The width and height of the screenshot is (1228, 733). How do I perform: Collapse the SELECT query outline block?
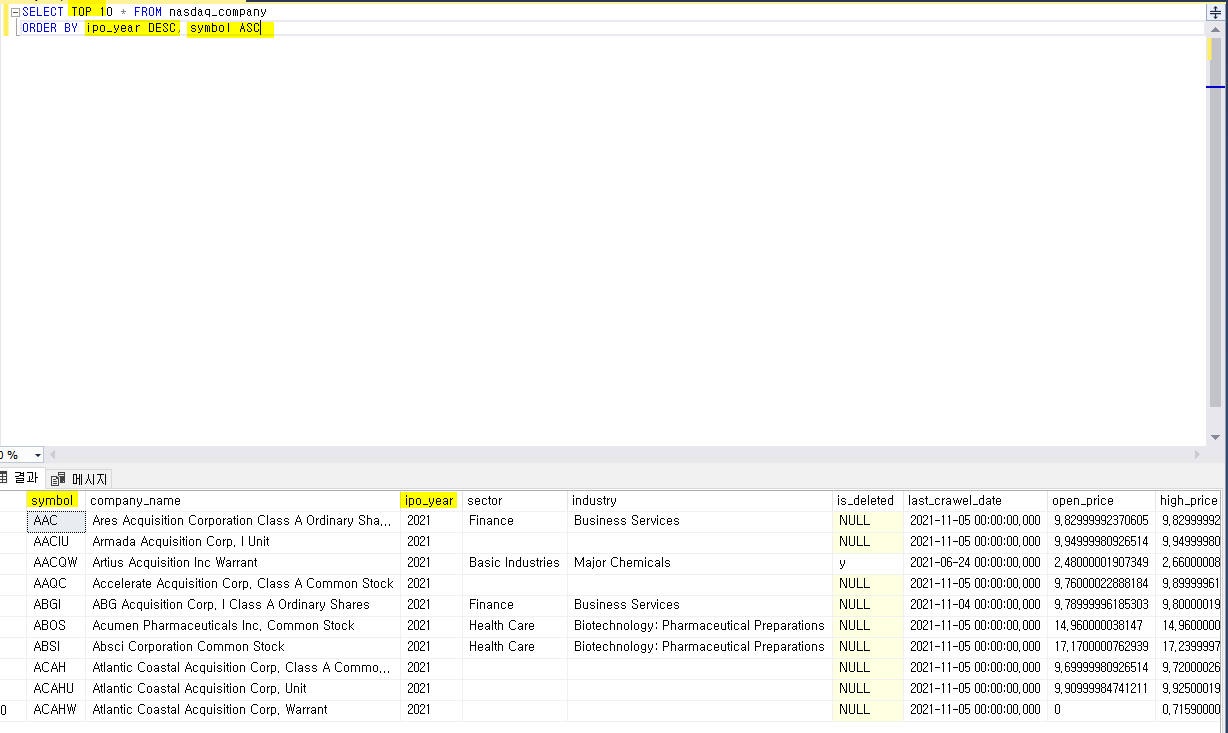[15, 12]
